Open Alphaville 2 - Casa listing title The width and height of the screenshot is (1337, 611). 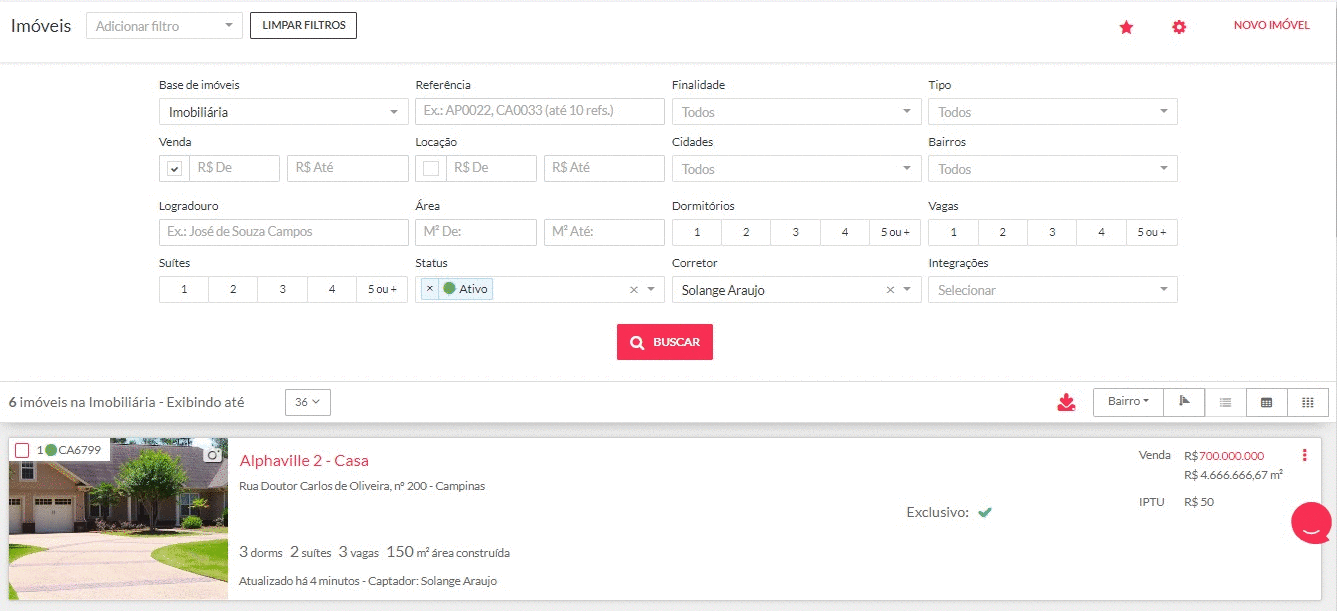click(304, 461)
